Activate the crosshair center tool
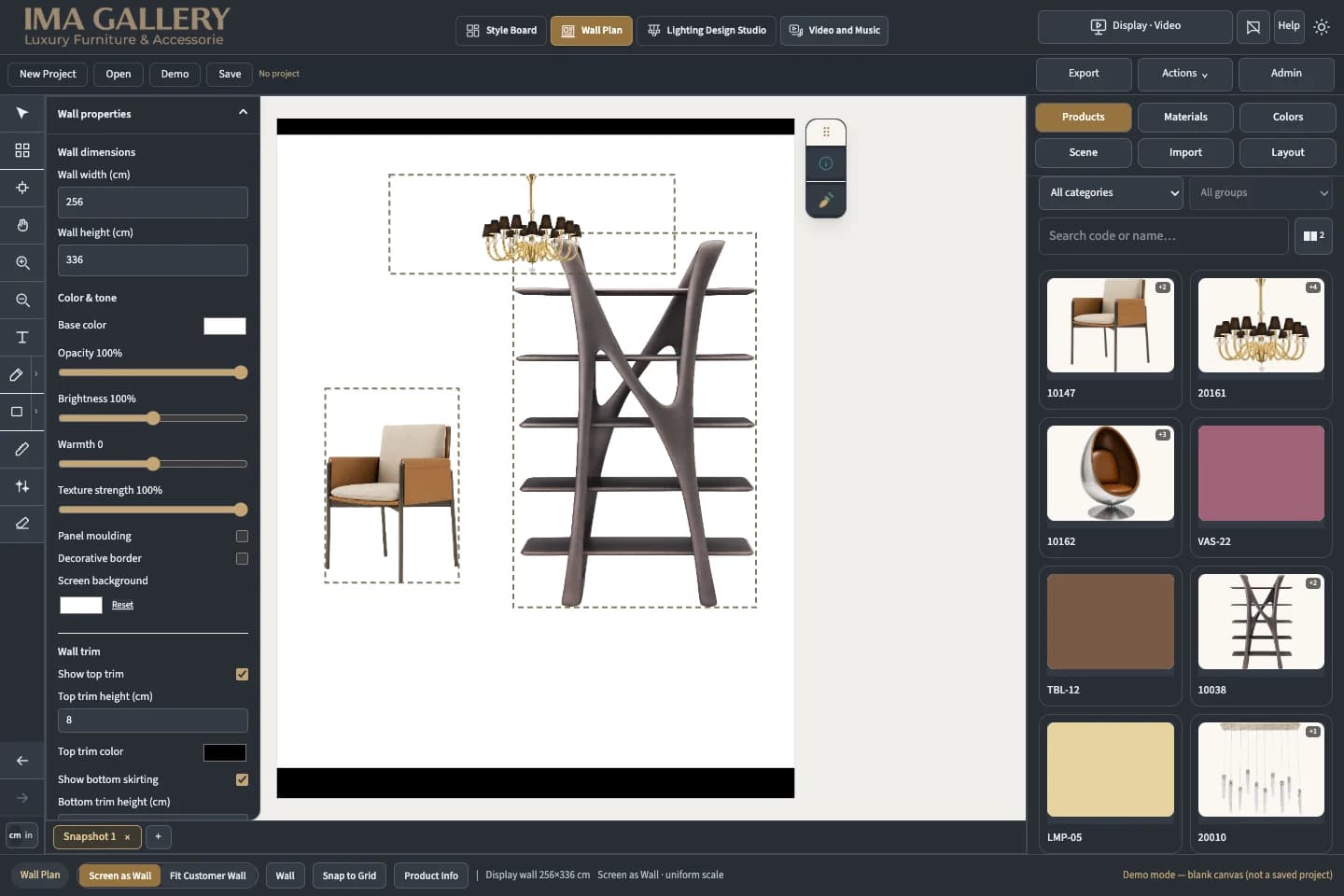This screenshot has height=896, width=1344. point(22,188)
